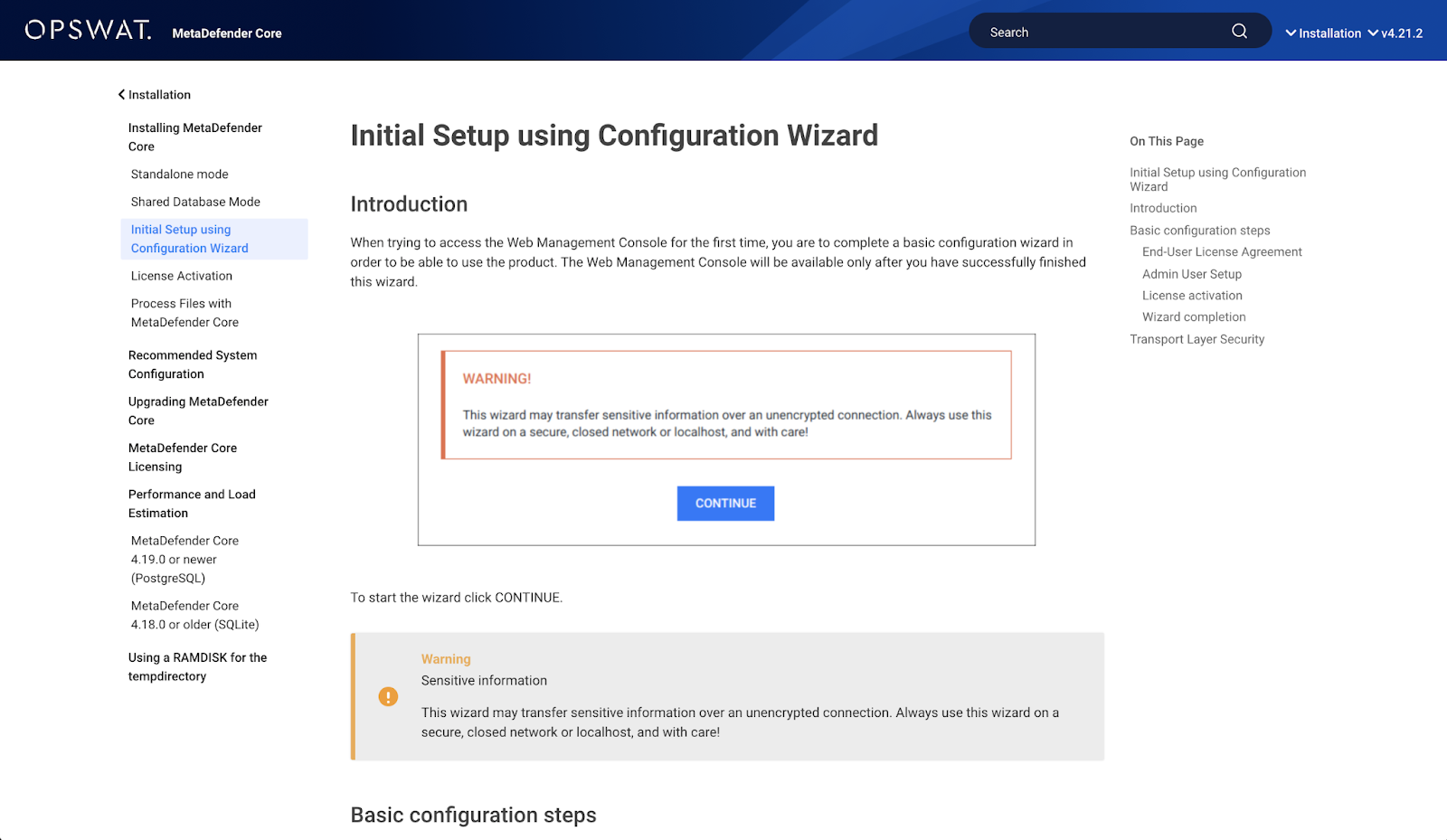
Task: Click the 'To start the wizard click CONTINUE.' text
Action: (457, 598)
